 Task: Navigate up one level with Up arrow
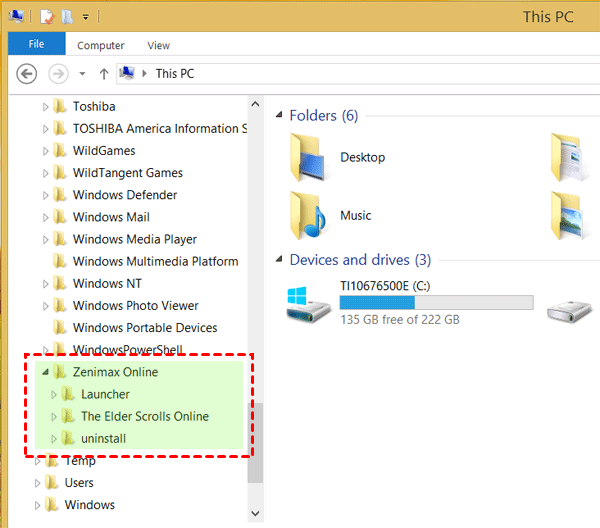click(x=103, y=74)
